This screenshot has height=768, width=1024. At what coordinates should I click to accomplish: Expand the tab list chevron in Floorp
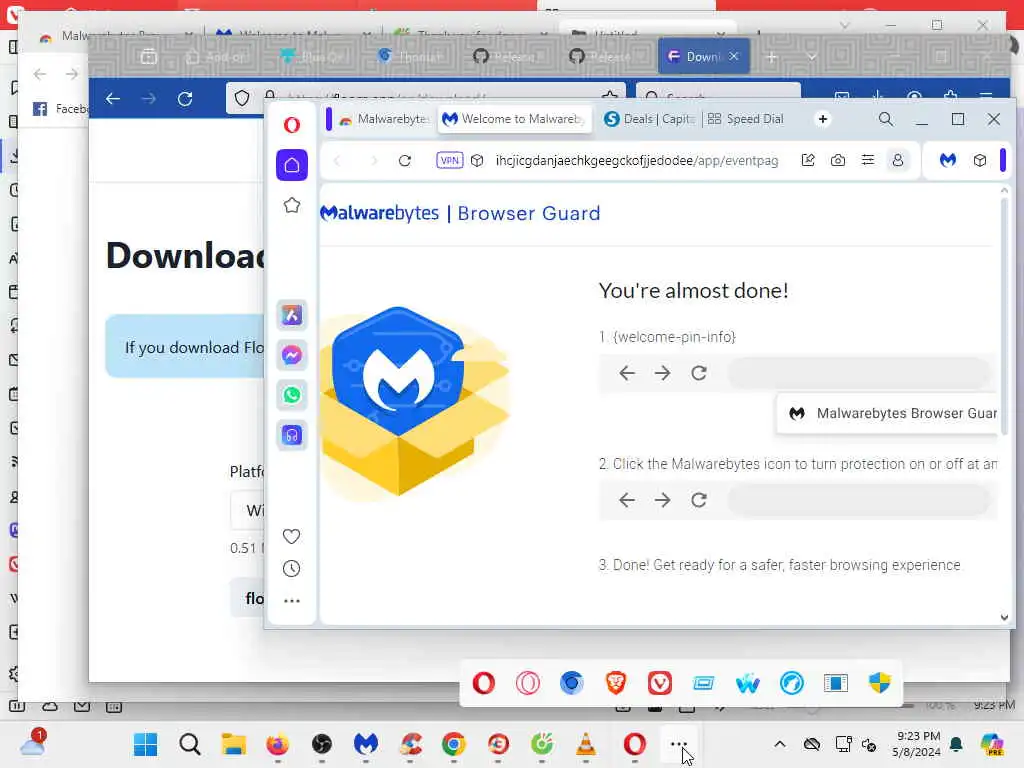tap(812, 57)
